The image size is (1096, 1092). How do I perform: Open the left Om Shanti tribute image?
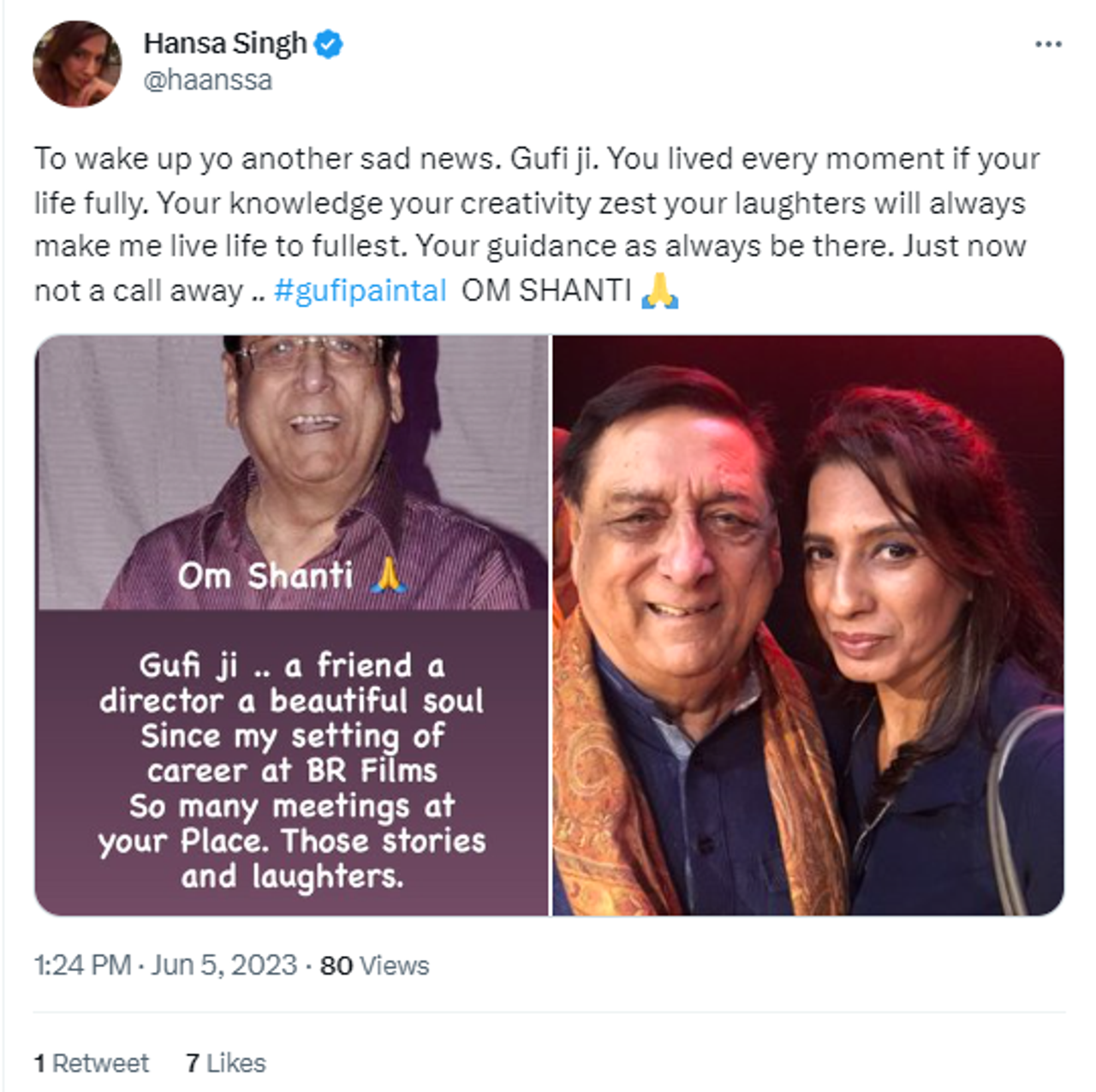click(291, 625)
